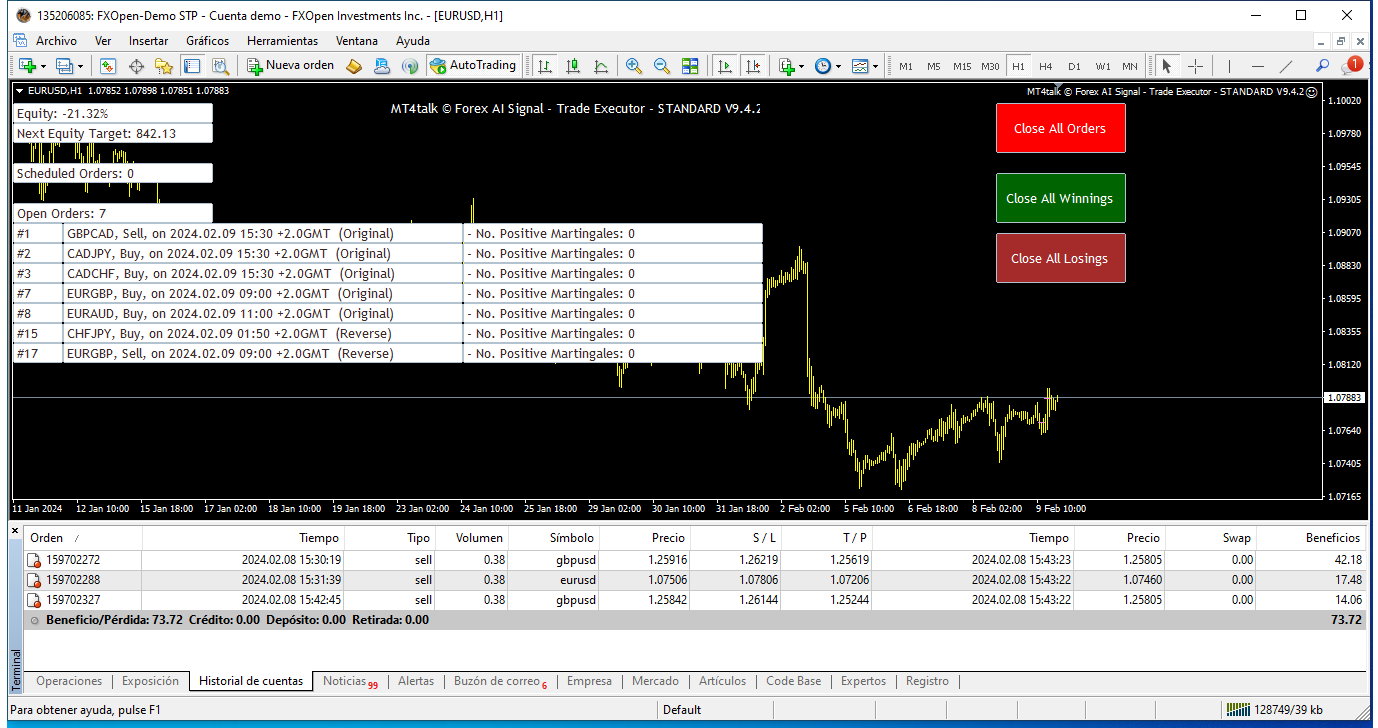Open the Market Watch window icon
The width and height of the screenshot is (1378, 728).
(x=108, y=66)
